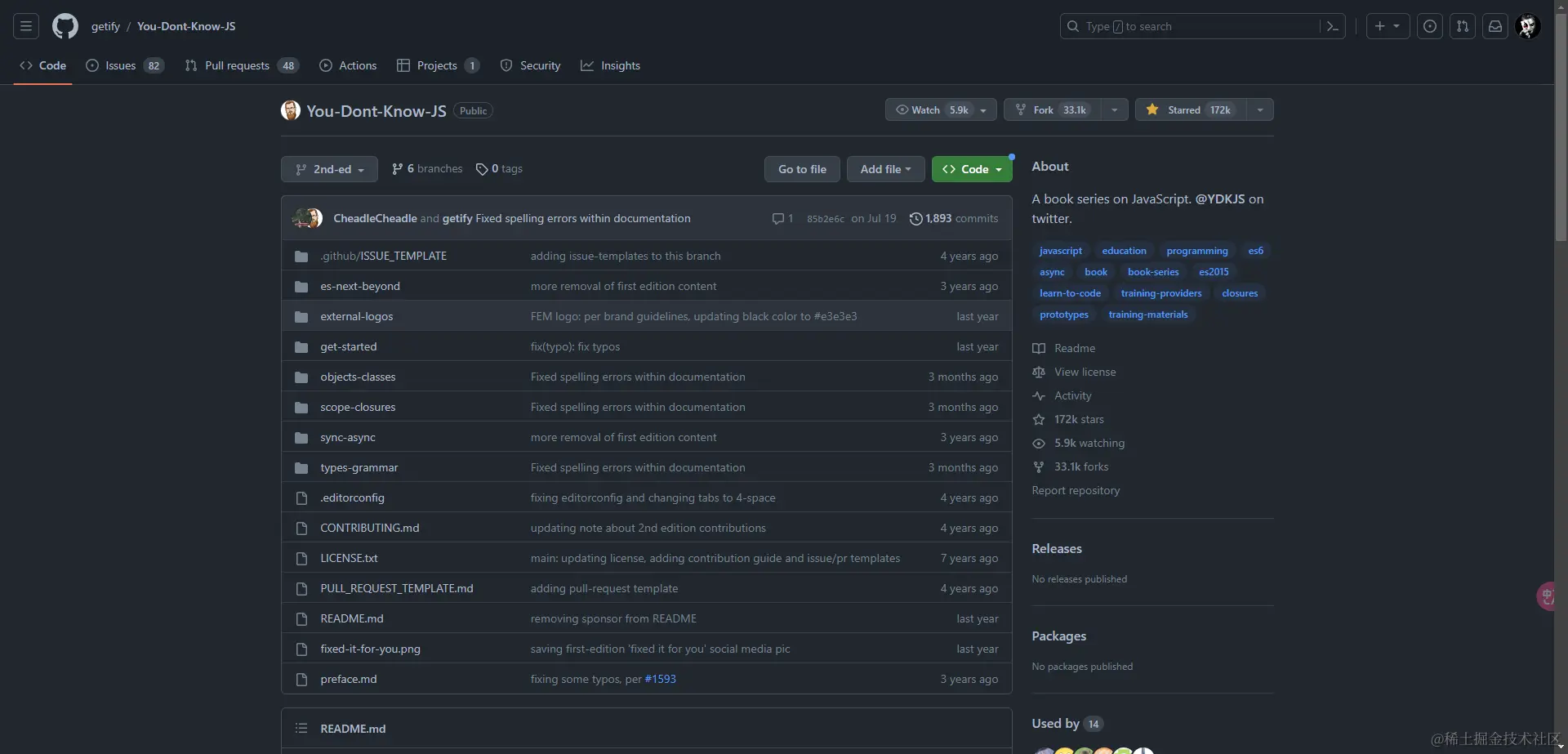Screen dimensions: 1568x754
Task: Fork the repository with the Fork button
Action: pyautogui.click(x=1052, y=109)
